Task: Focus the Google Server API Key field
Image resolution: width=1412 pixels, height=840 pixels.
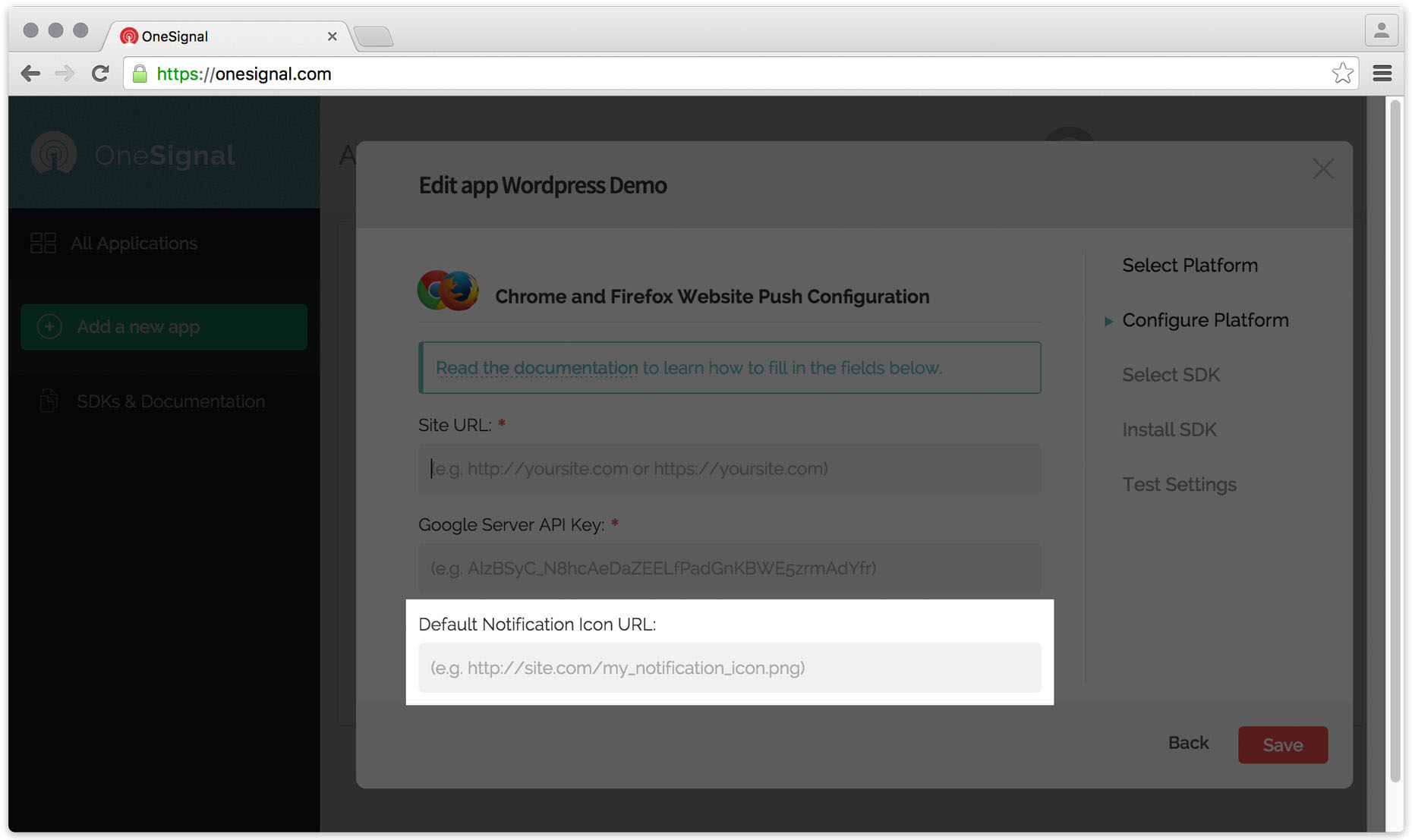Action: [730, 568]
